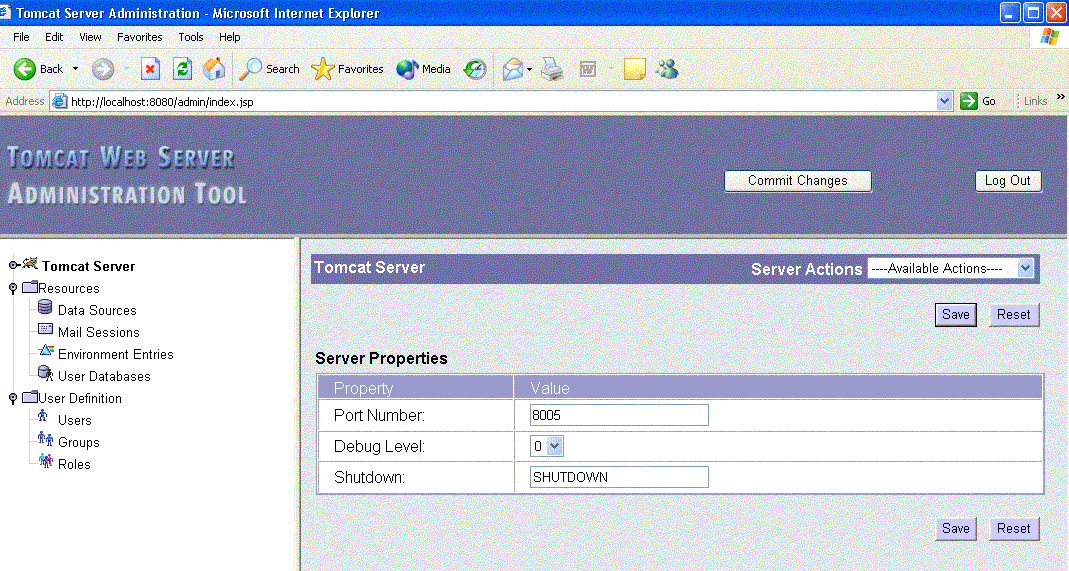Click the Environment Entries icon
This screenshot has width=1069, height=571.
point(45,352)
